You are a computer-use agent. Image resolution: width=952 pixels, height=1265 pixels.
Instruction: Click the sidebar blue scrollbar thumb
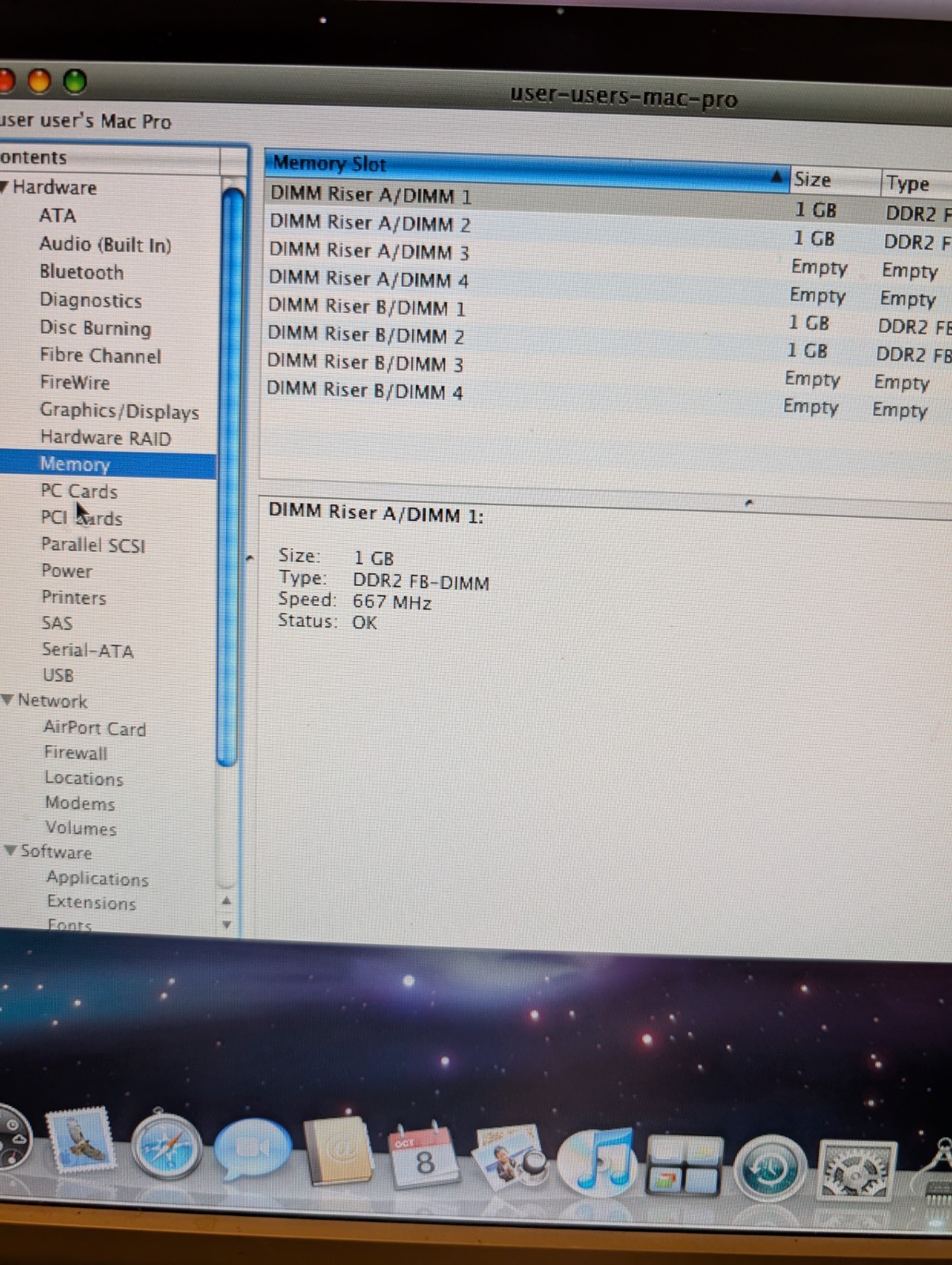[x=230, y=477]
